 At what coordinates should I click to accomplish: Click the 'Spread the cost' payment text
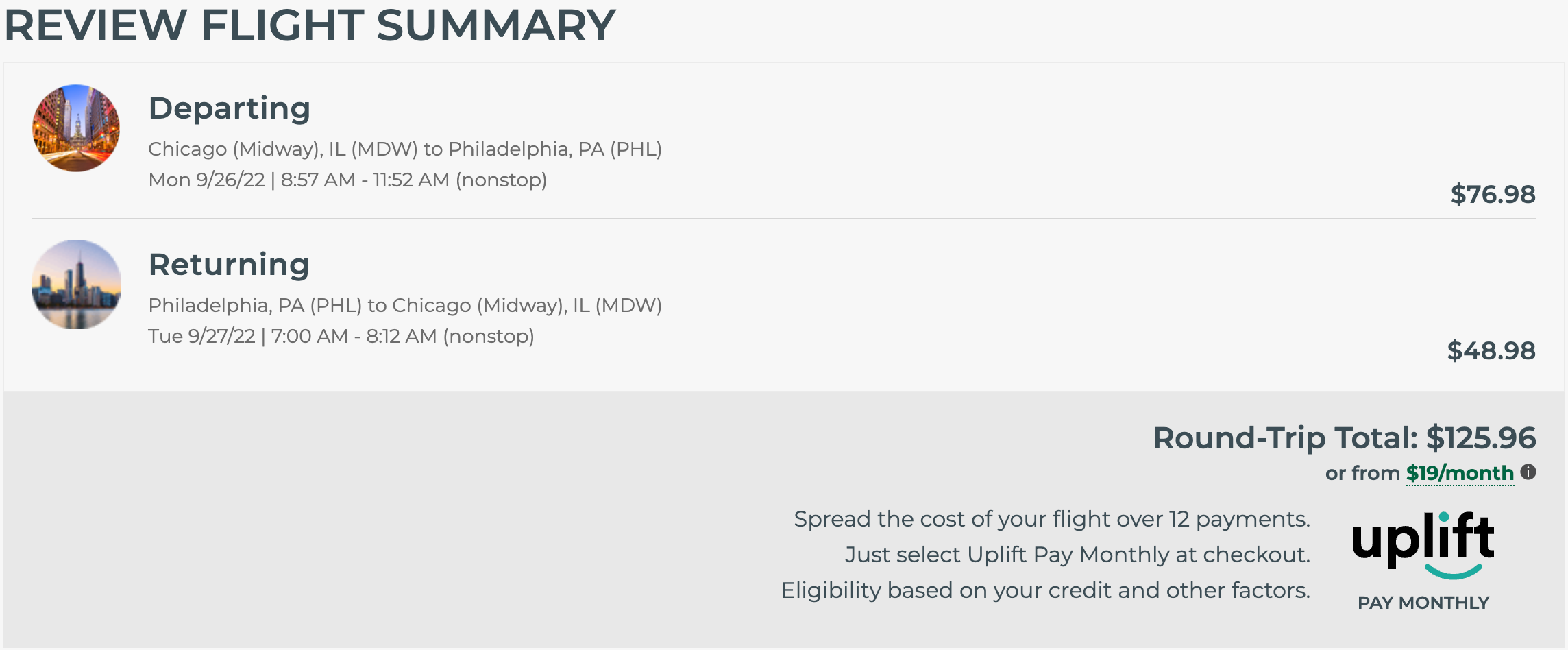1051,519
